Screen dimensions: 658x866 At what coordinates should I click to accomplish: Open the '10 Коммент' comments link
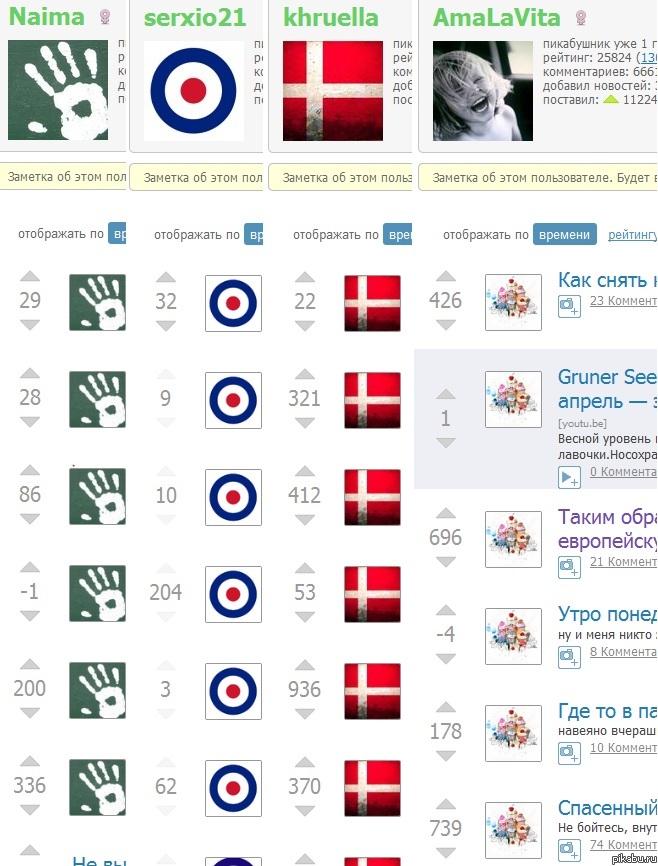pyautogui.click(x=623, y=747)
